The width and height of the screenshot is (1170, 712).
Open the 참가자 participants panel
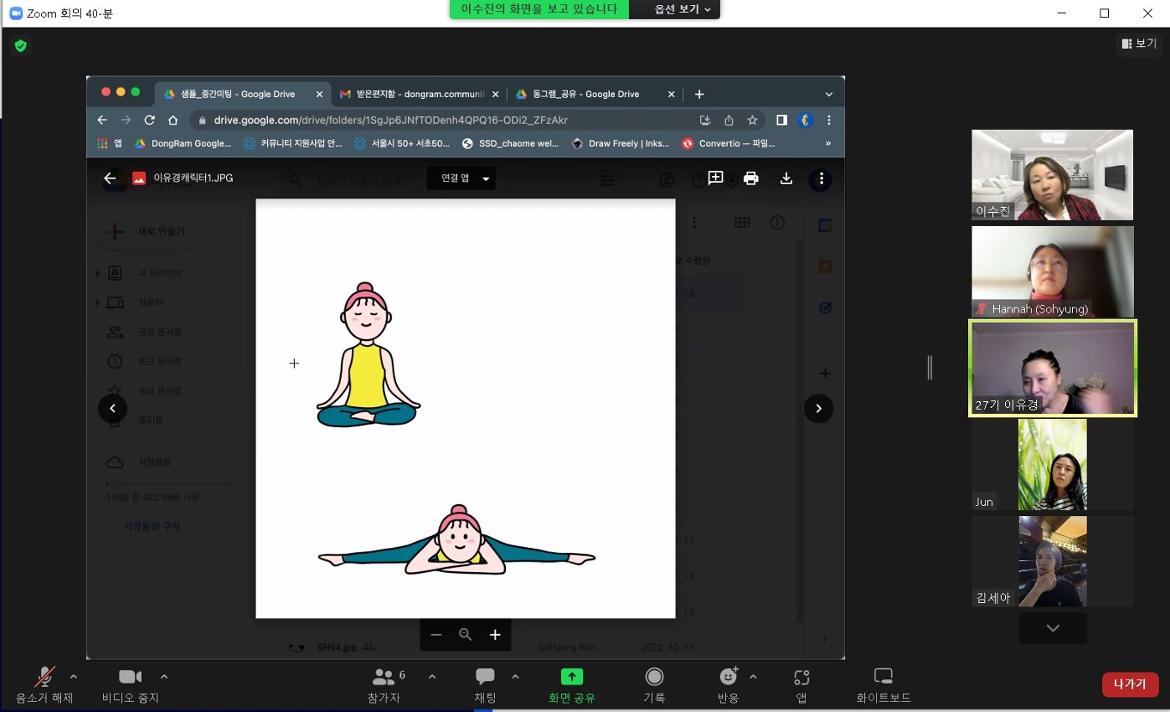pyautogui.click(x=383, y=684)
